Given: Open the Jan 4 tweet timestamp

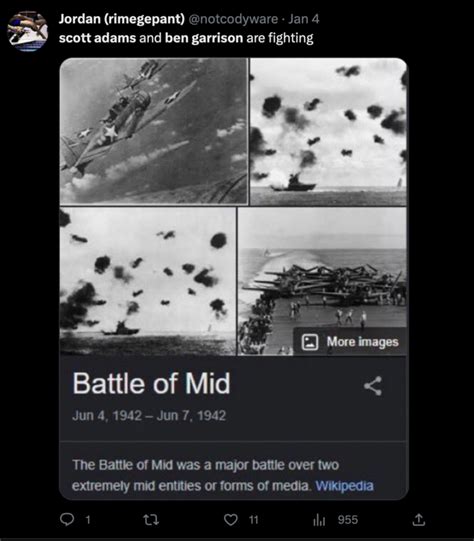Looking at the screenshot, I should tap(304, 19).
